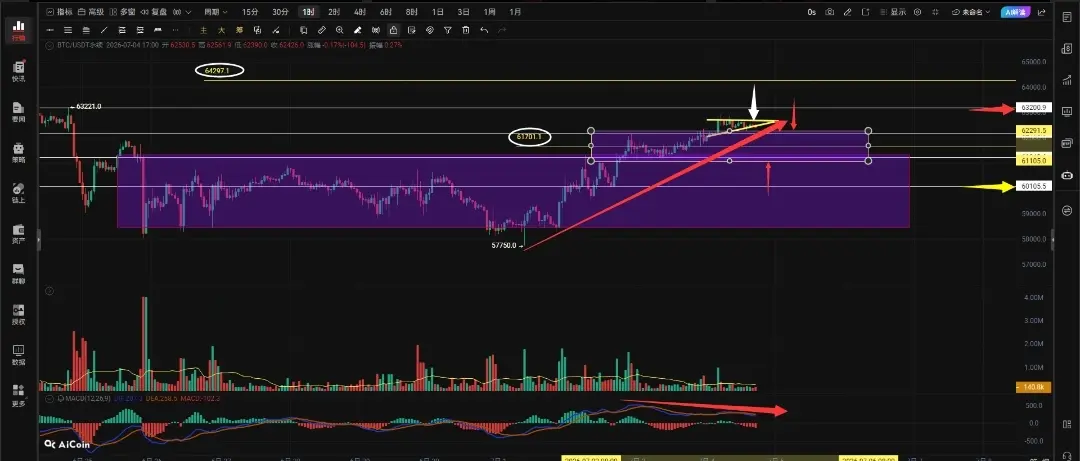This screenshot has width=1080, height=461.
Task: Click the popout window icon
Action: tap(866, 12)
